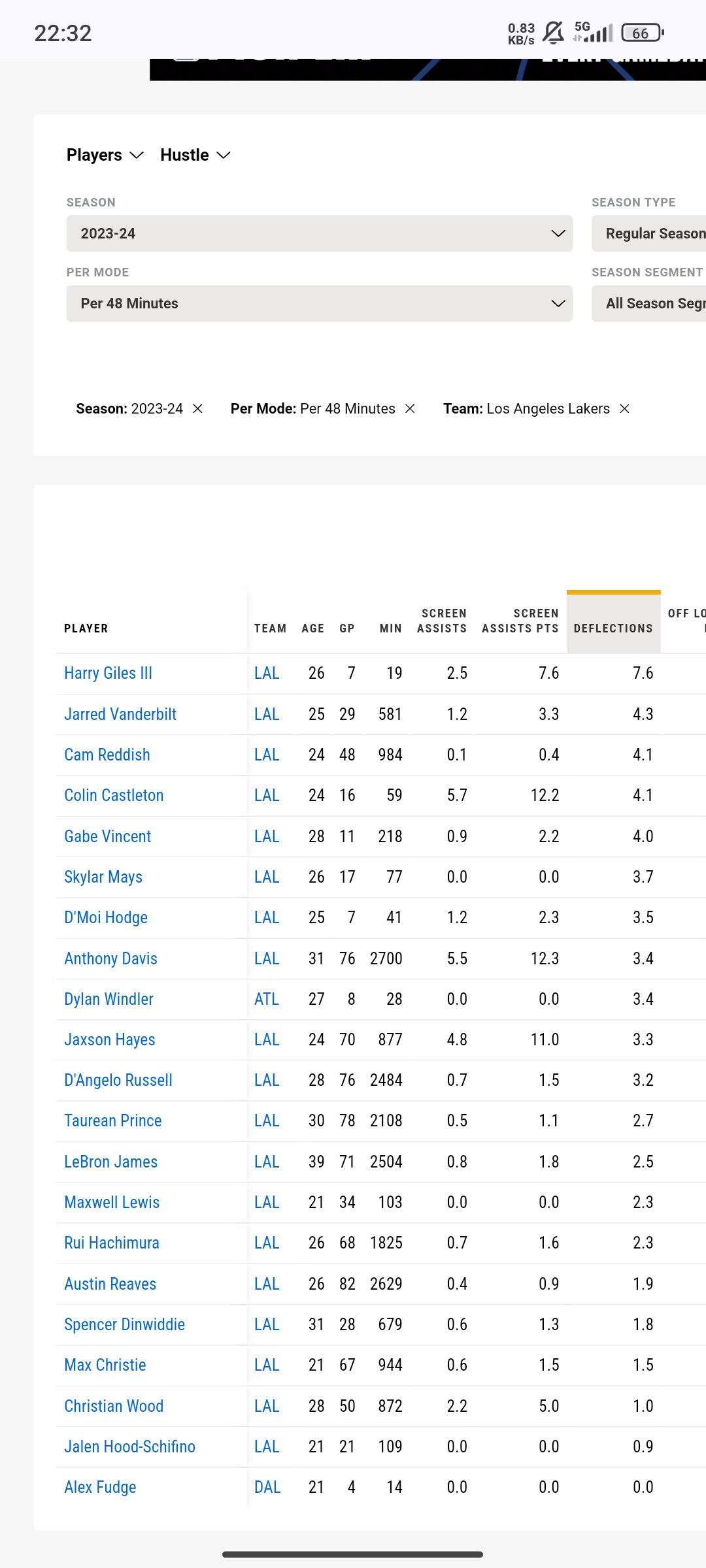The image size is (706, 1568).
Task: Tap the dark banner image at top
Action: tap(428, 69)
